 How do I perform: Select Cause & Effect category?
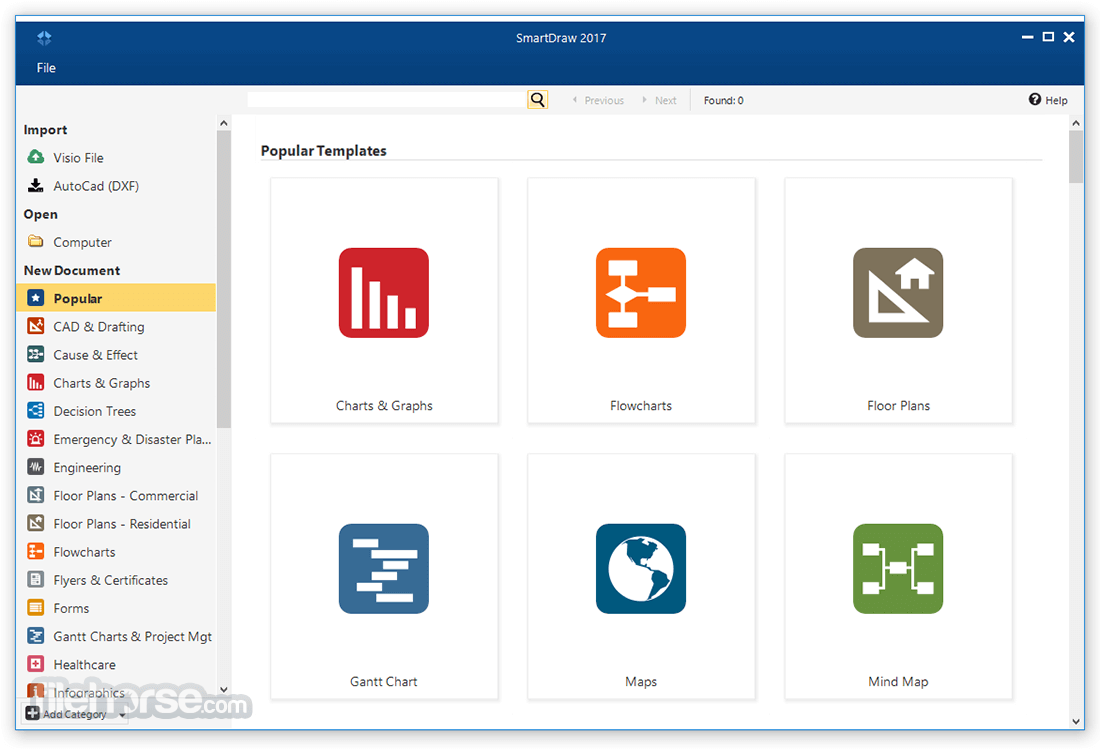click(x=116, y=355)
